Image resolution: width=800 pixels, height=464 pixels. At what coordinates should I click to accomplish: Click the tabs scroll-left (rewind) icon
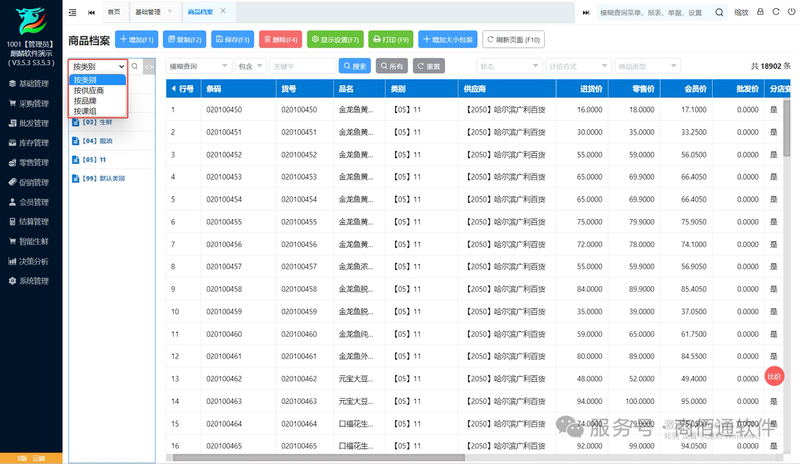91,12
